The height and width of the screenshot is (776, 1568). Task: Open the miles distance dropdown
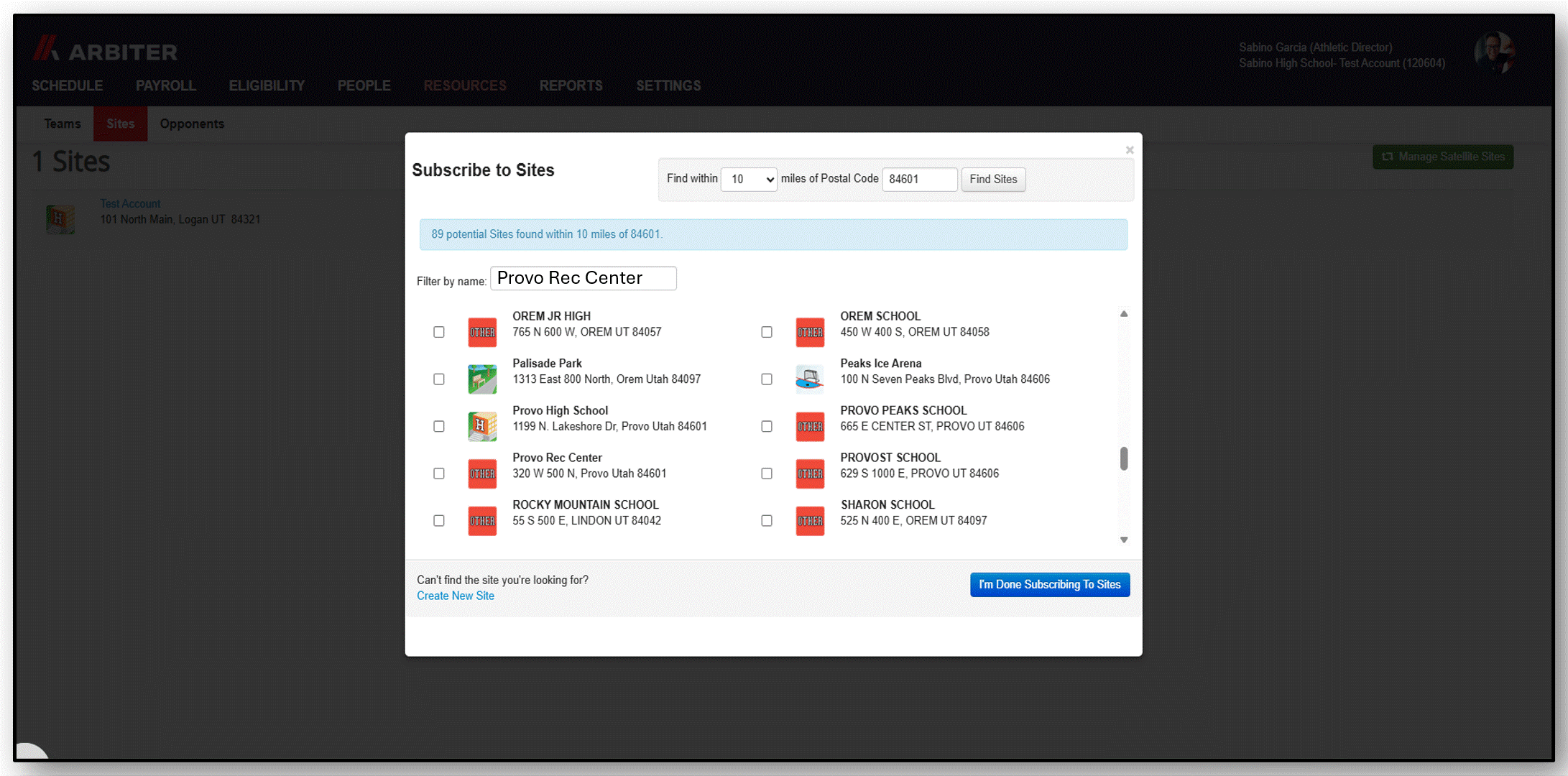(750, 179)
